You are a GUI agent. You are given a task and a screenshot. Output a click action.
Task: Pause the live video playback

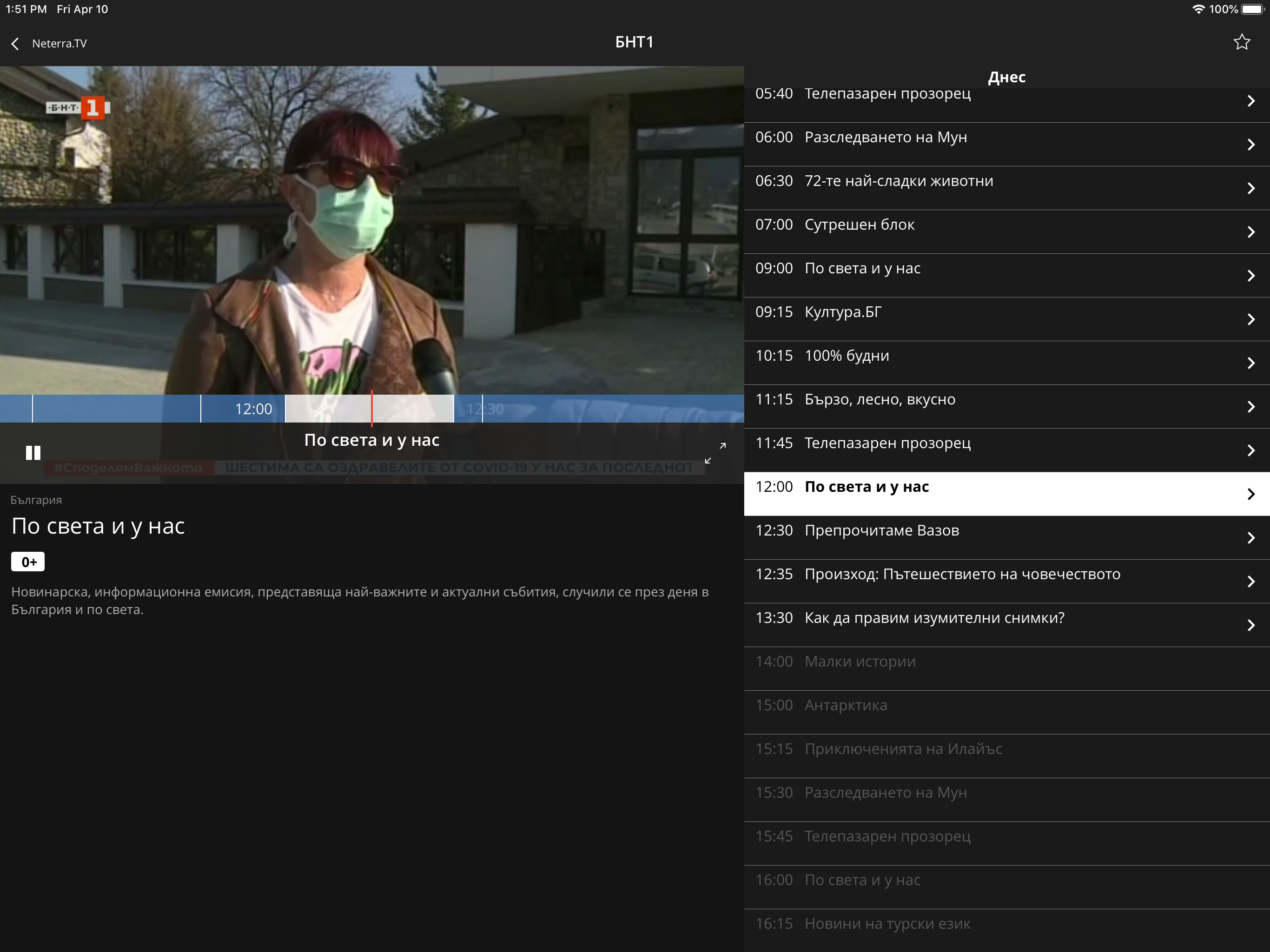coord(33,453)
